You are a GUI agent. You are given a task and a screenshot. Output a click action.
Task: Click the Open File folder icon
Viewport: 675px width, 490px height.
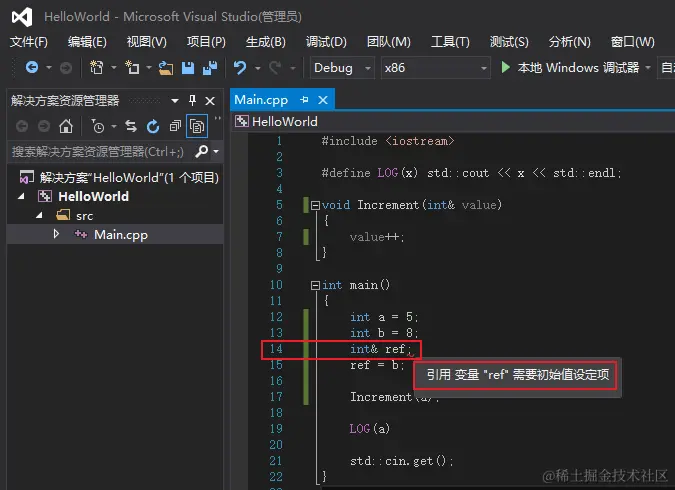(x=166, y=68)
